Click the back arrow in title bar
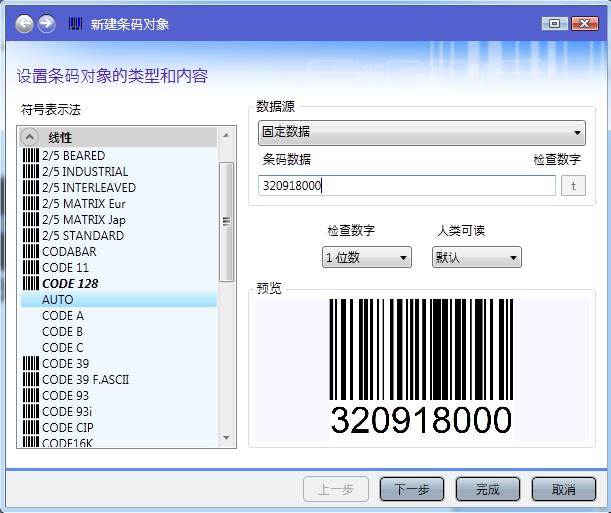The width and height of the screenshot is (611, 513). pyautogui.click(x=25, y=23)
